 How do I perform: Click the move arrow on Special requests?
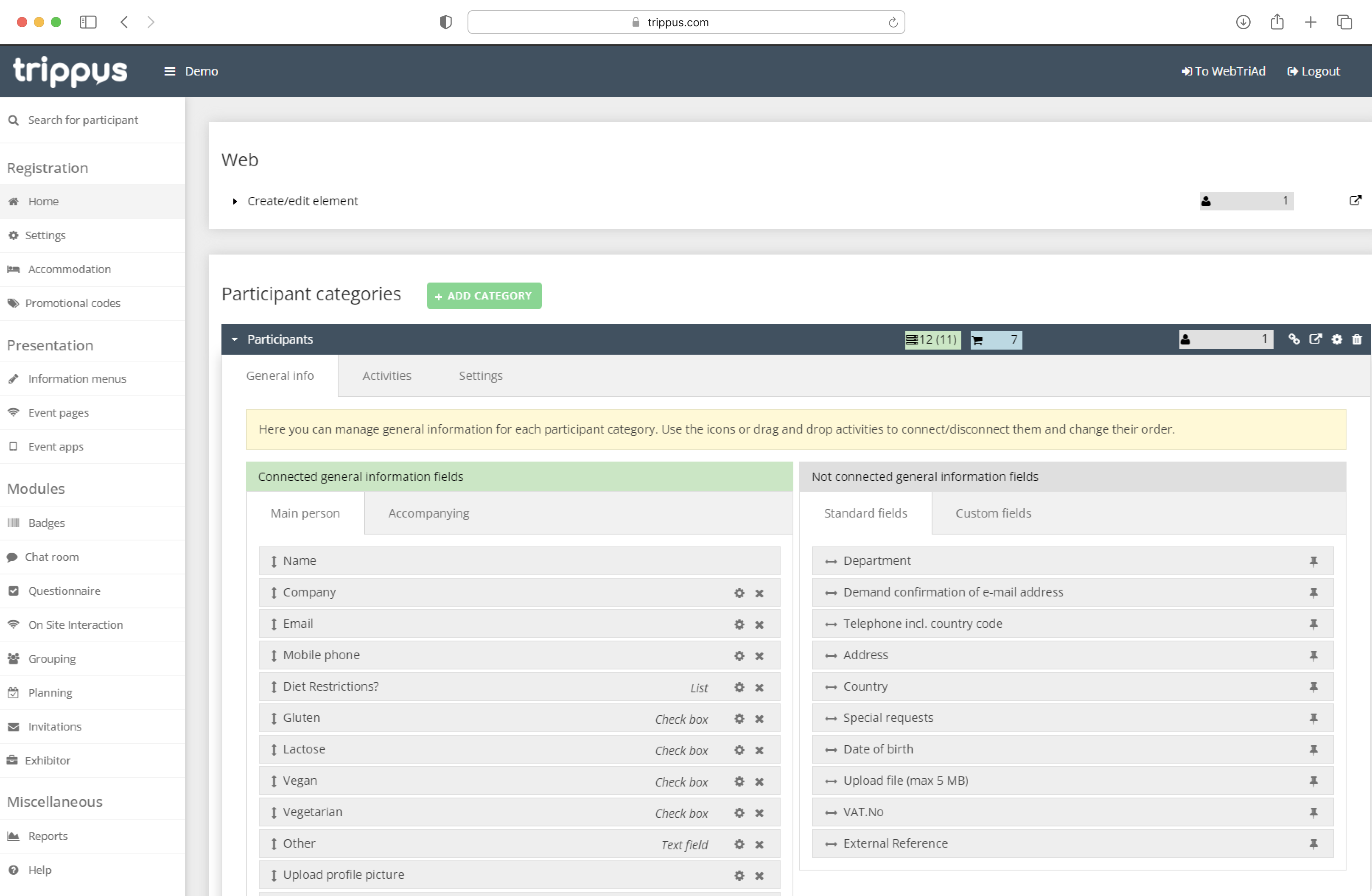(x=830, y=718)
